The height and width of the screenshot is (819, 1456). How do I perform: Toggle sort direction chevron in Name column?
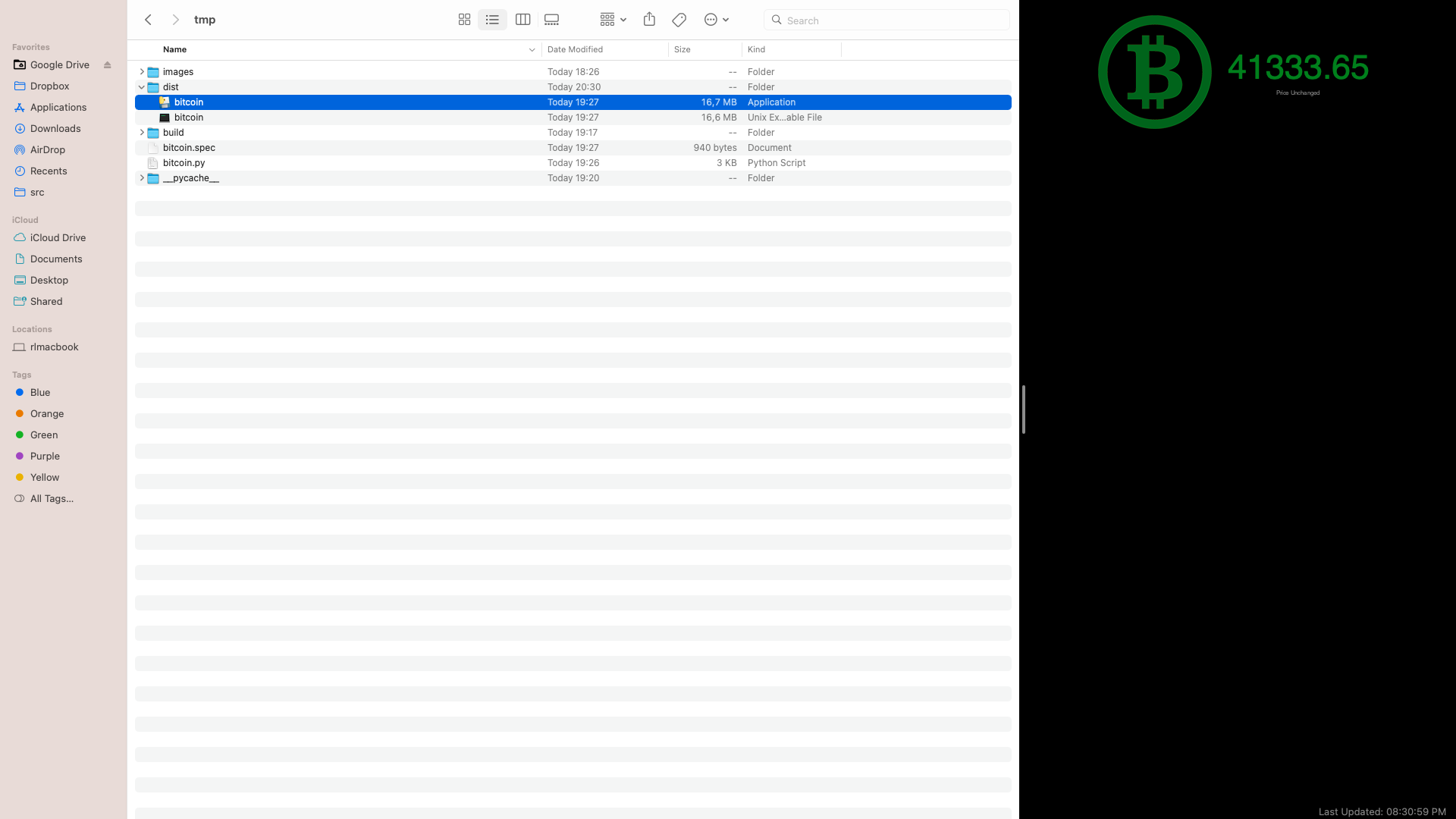coord(532,50)
